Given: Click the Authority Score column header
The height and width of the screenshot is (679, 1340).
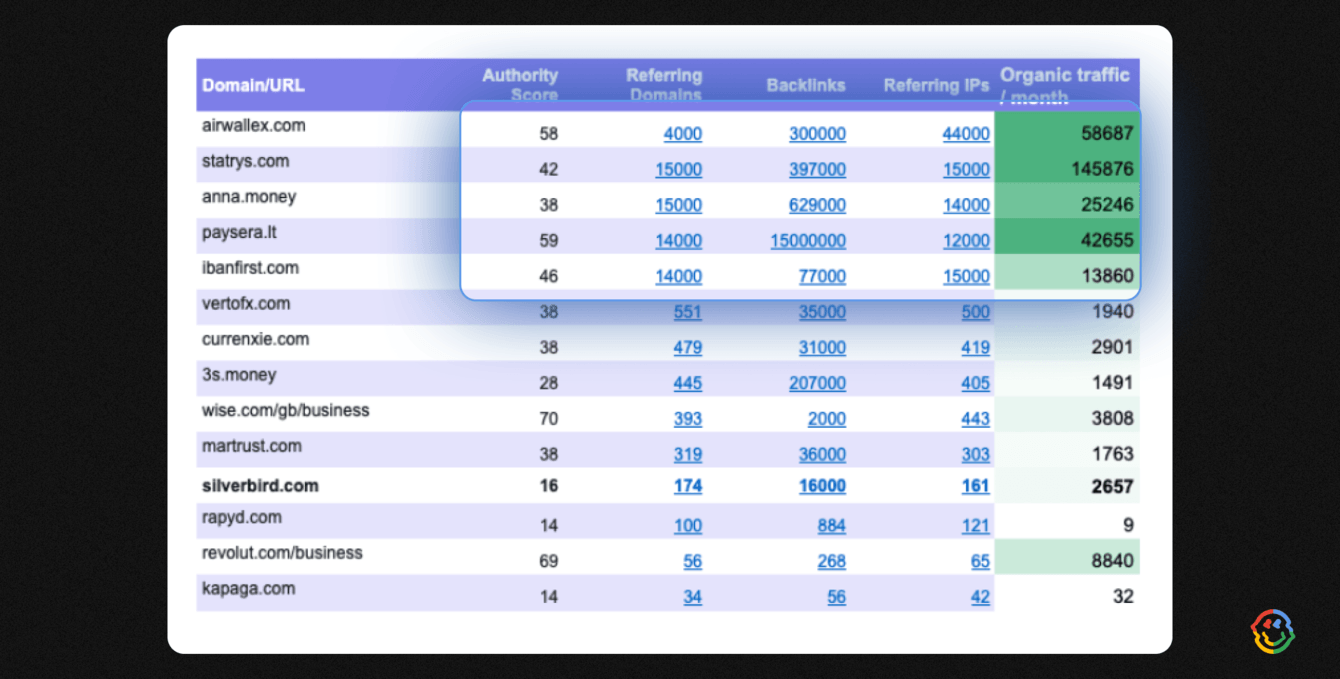Looking at the screenshot, I should (520, 85).
